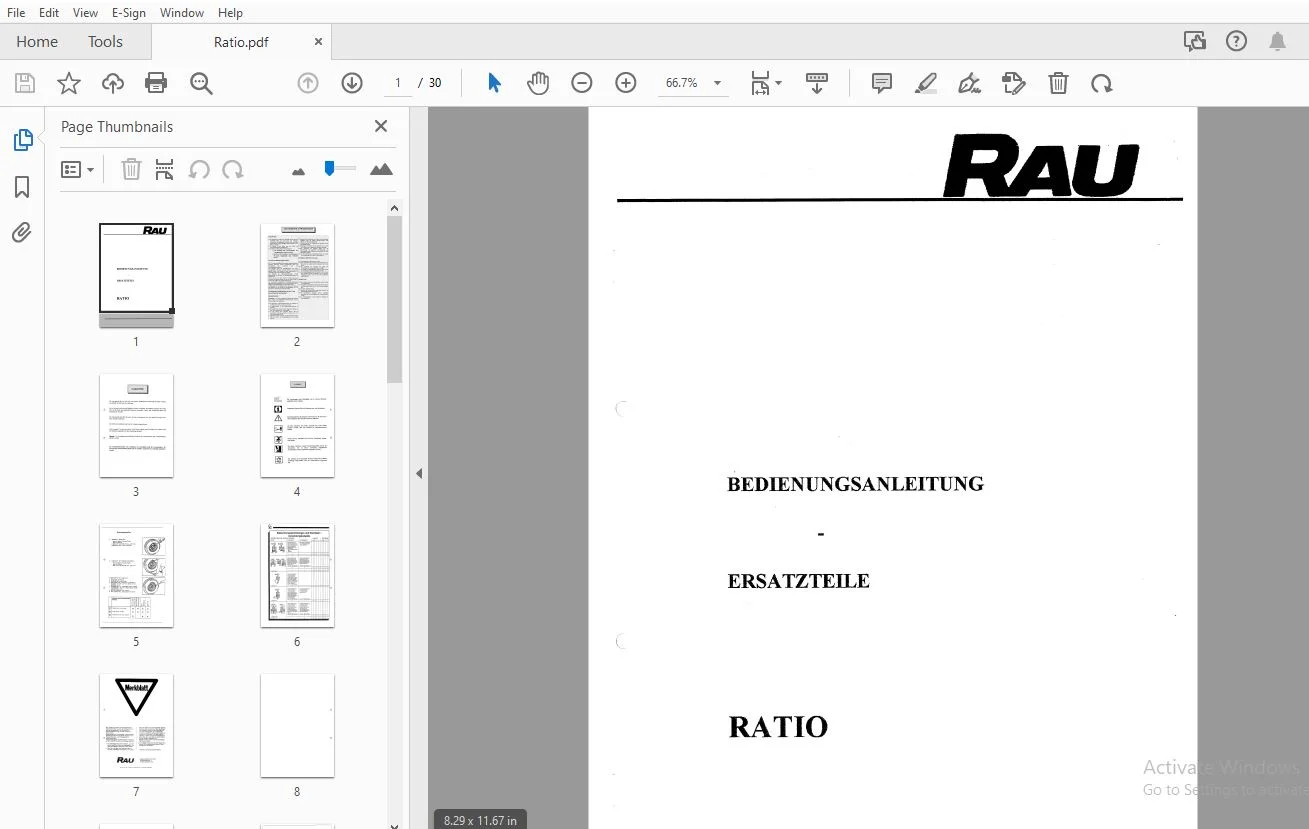Enlarge thumbnails with large mountain icon
Viewport: 1309px width, 829px height.
point(381,170)
